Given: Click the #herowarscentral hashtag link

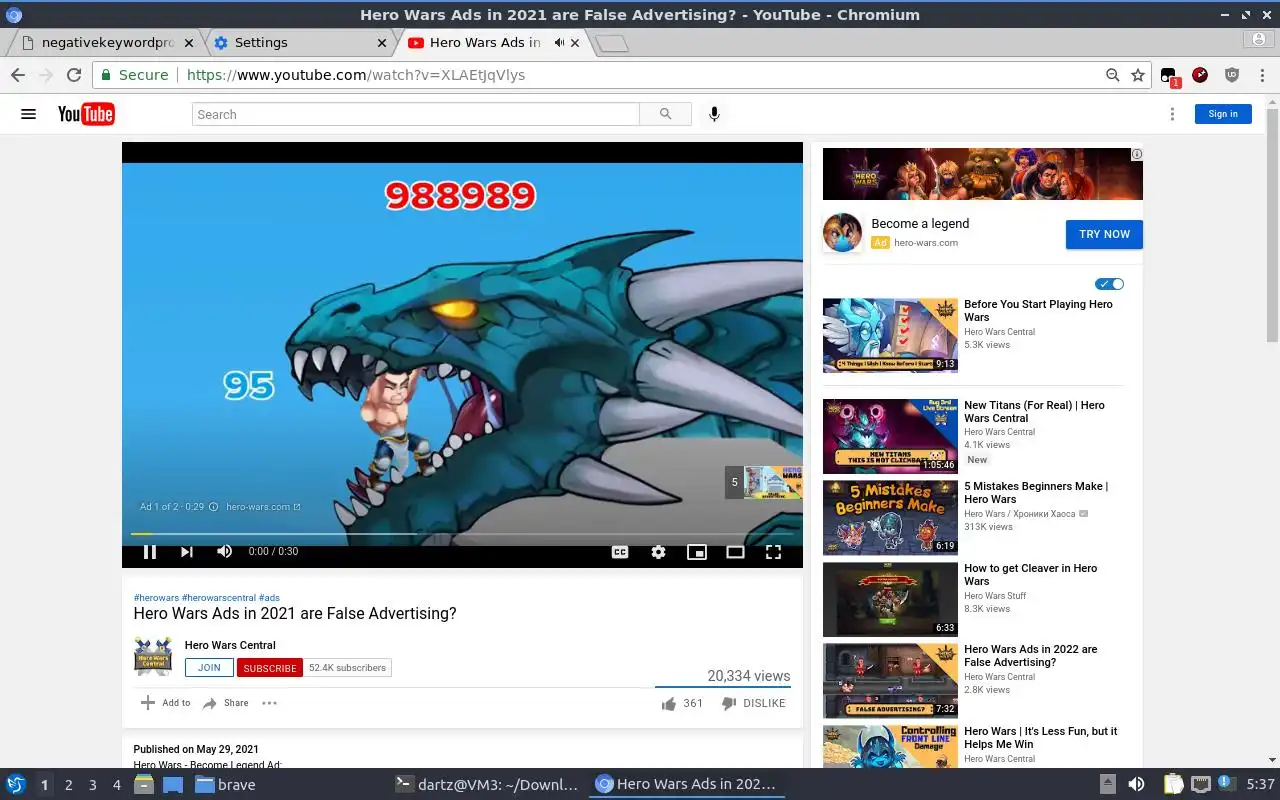Looking at the screenshot, I should (218, 598).
